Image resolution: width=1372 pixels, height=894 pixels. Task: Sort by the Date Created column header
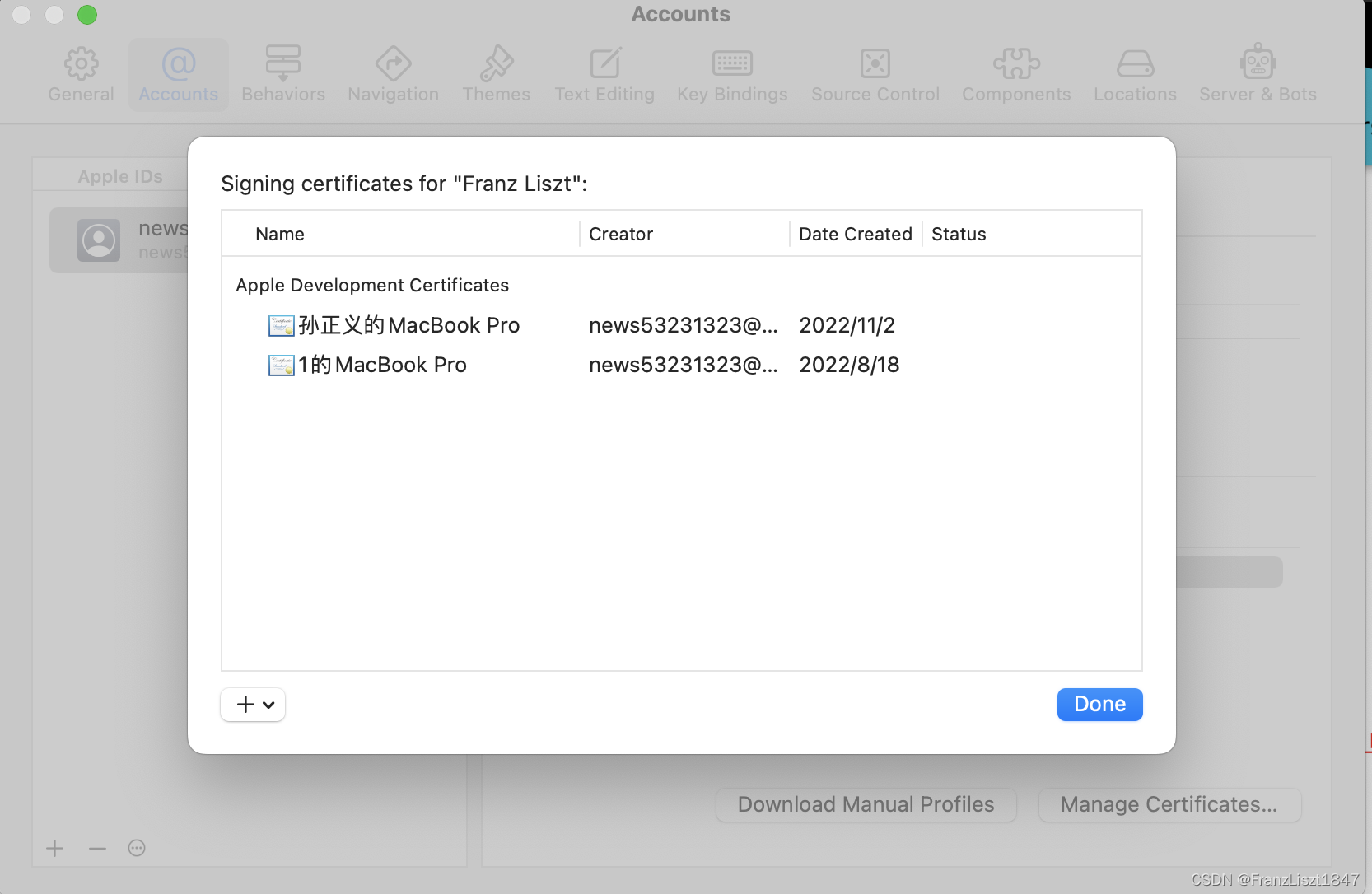pos(856,235)
